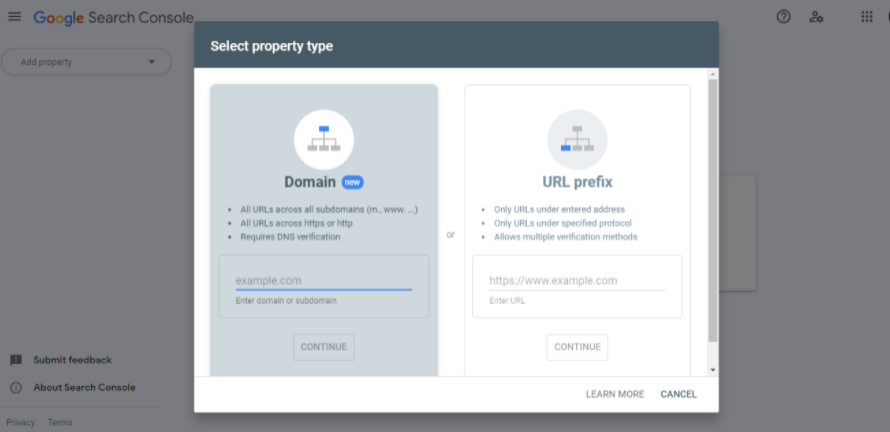
Task: Click CONTINUE under URL prefix
Action: (577, 347)
